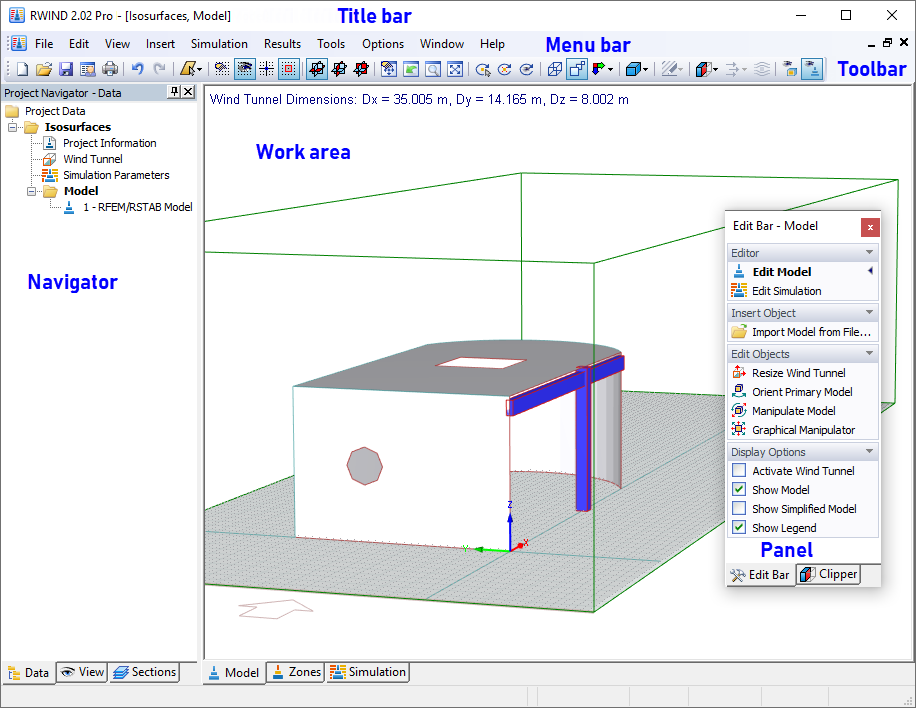Switch to the View navigator tab
Image resolution: width=916 pixels, height=708 pixels.
coord(82,672)
